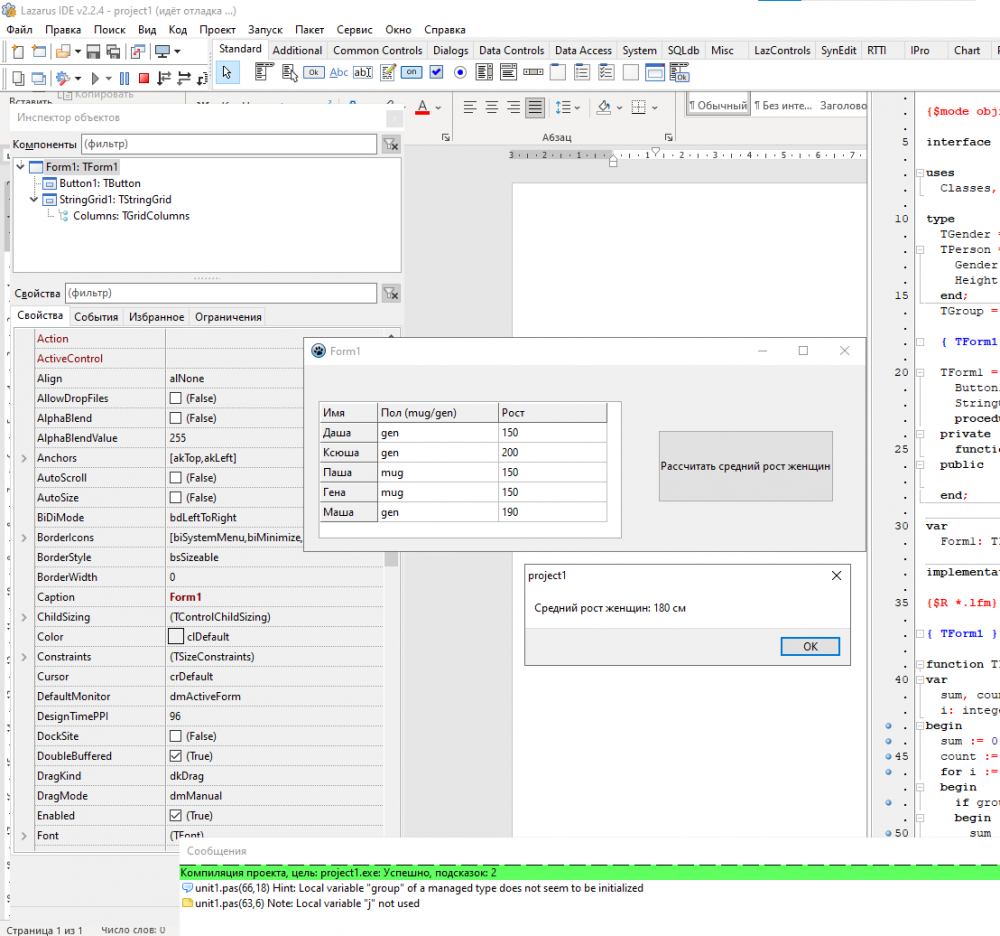Select the TButton component in palette

314,72
